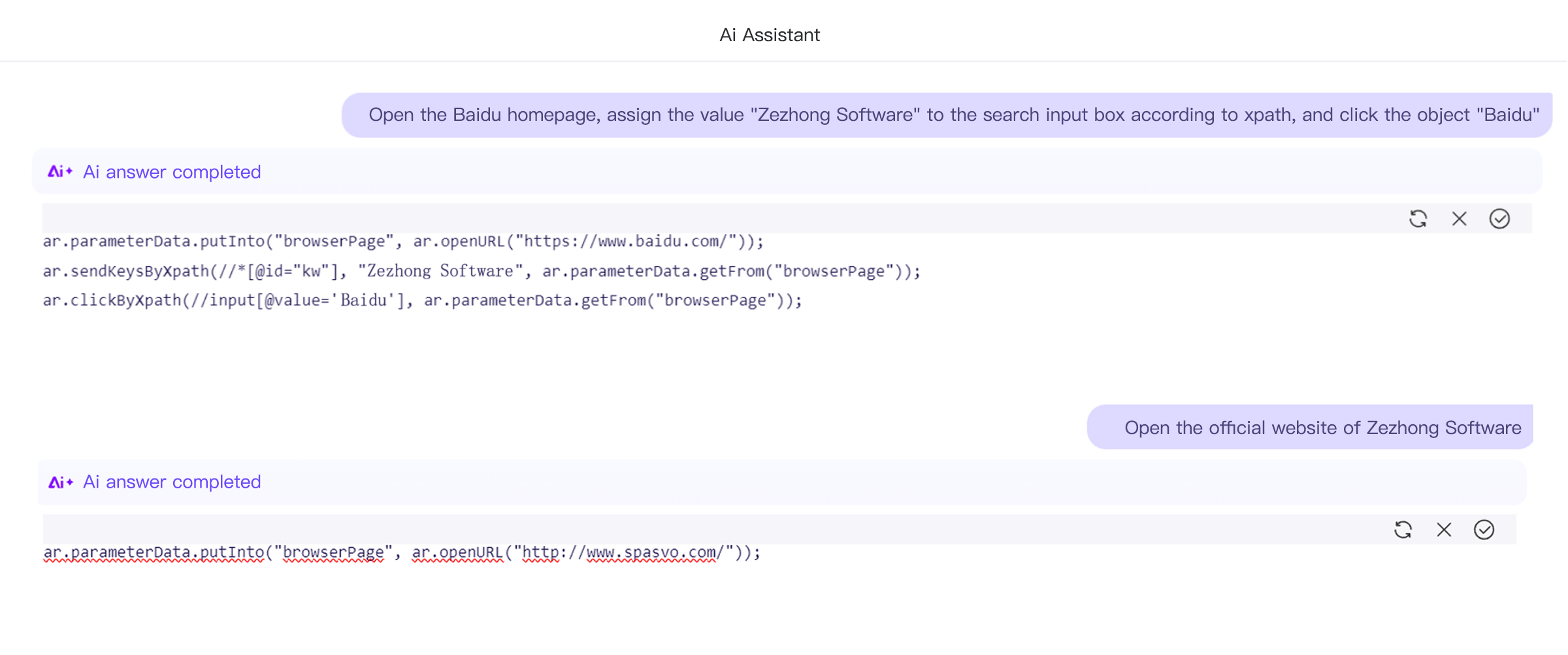This screenshot has width=1568, height=655.
Task: Discard the Baidu automation code block
Action: pos(1459,219)
